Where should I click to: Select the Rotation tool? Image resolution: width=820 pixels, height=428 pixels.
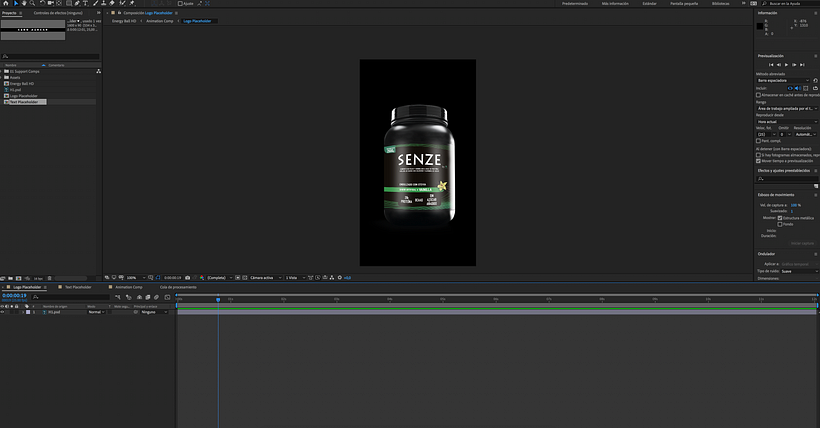pos(42,3)
